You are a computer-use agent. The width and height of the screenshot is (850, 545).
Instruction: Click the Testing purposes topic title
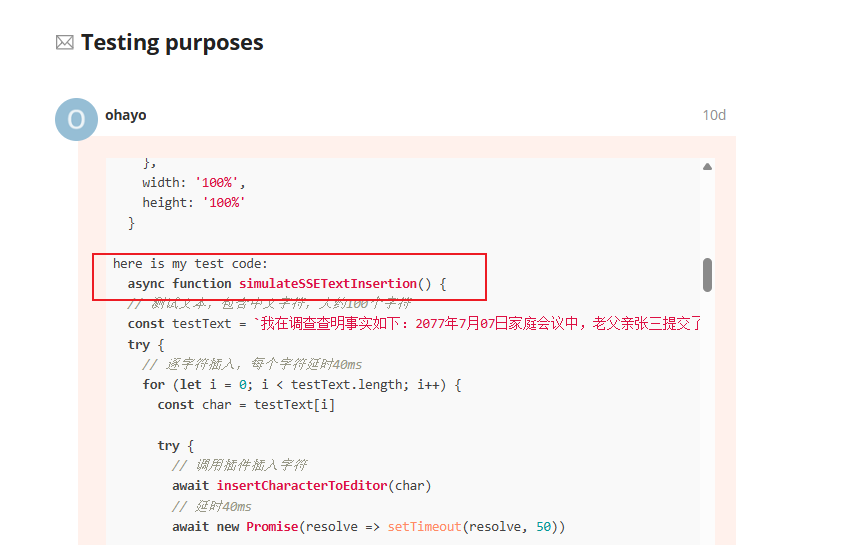(x=172, y=42)
